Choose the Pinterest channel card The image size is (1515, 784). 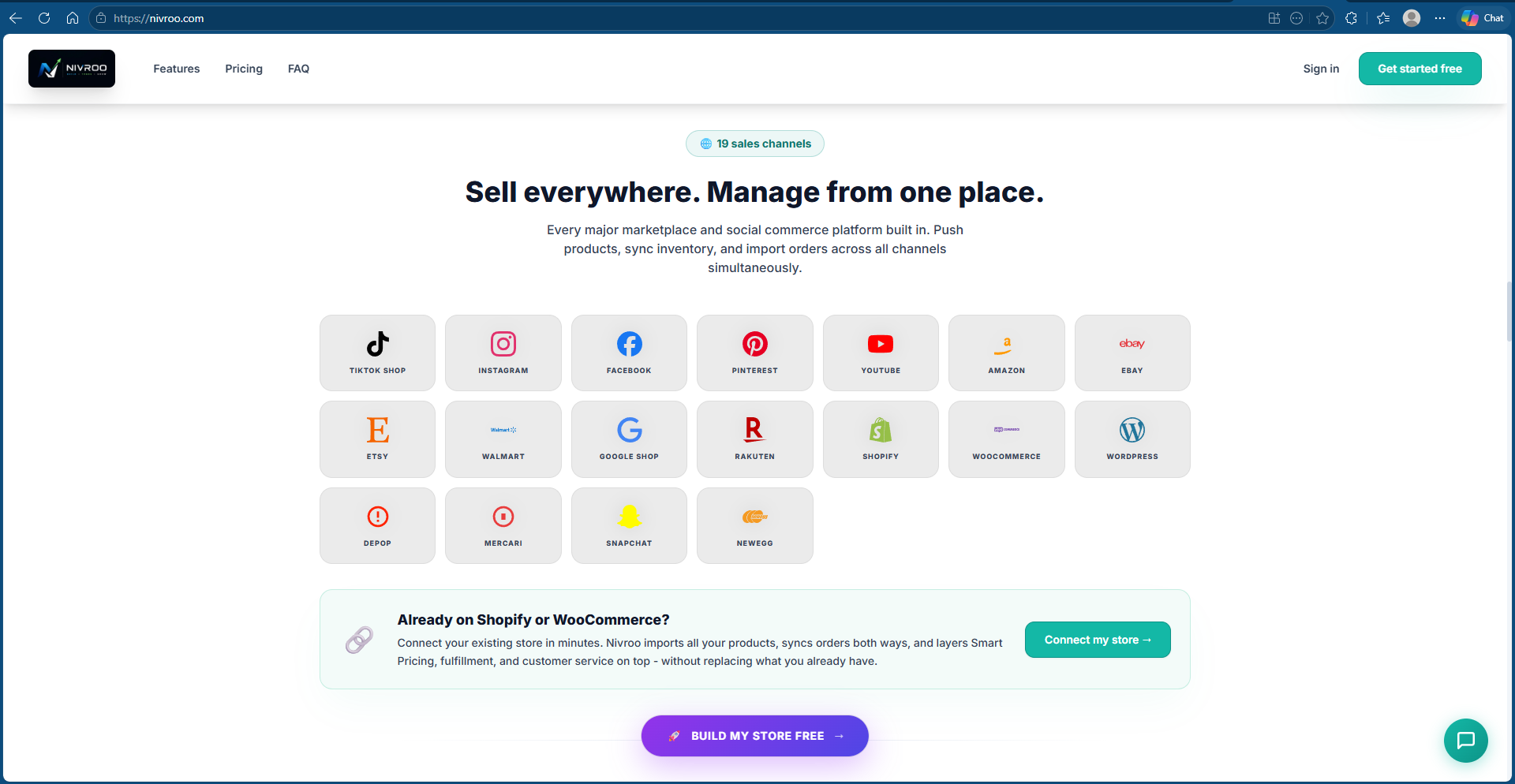pyautogui.click(x=755, y=353)
